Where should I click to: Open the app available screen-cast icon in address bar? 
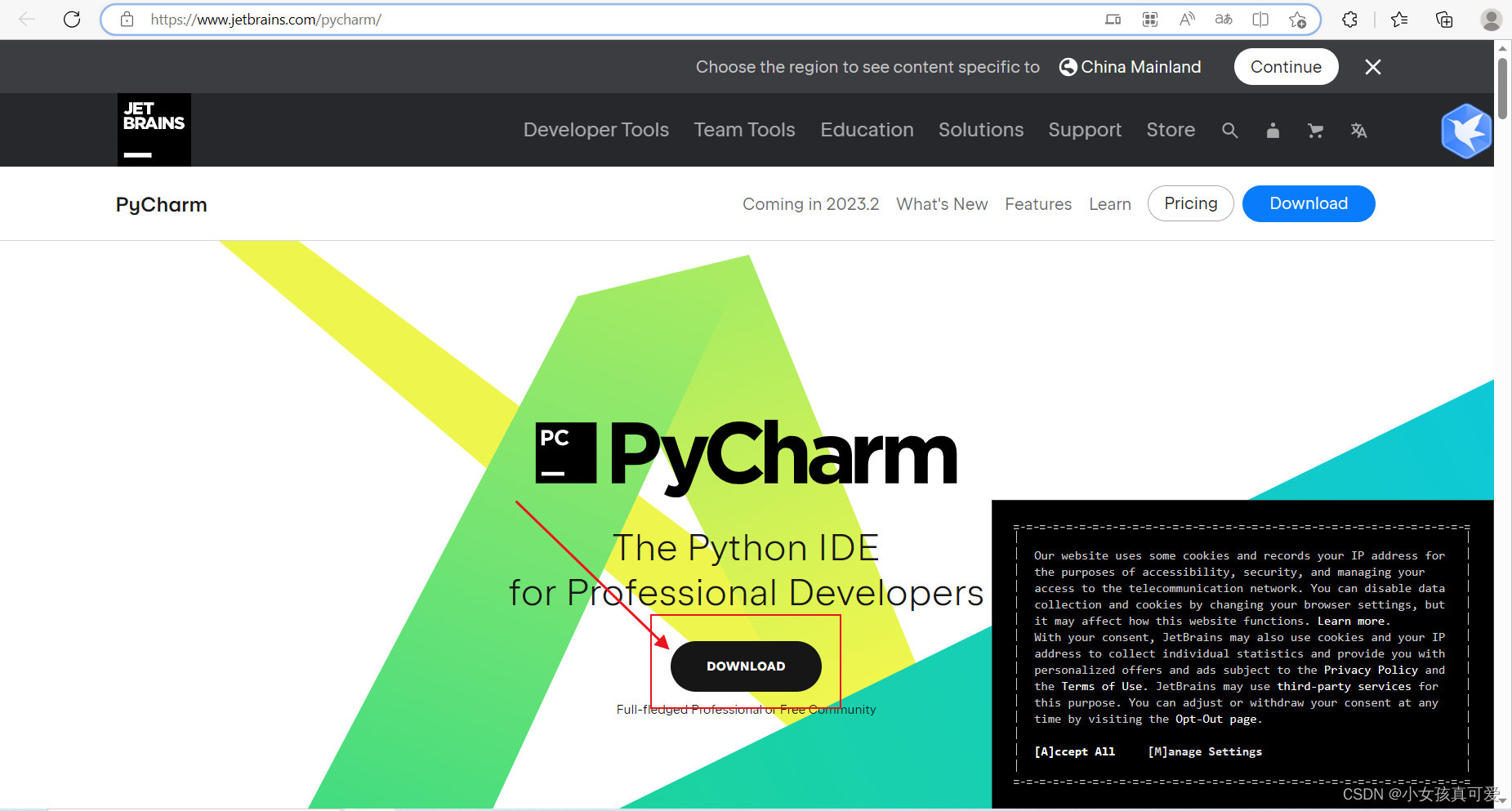pyautogui.click(x=1113, y=20)
